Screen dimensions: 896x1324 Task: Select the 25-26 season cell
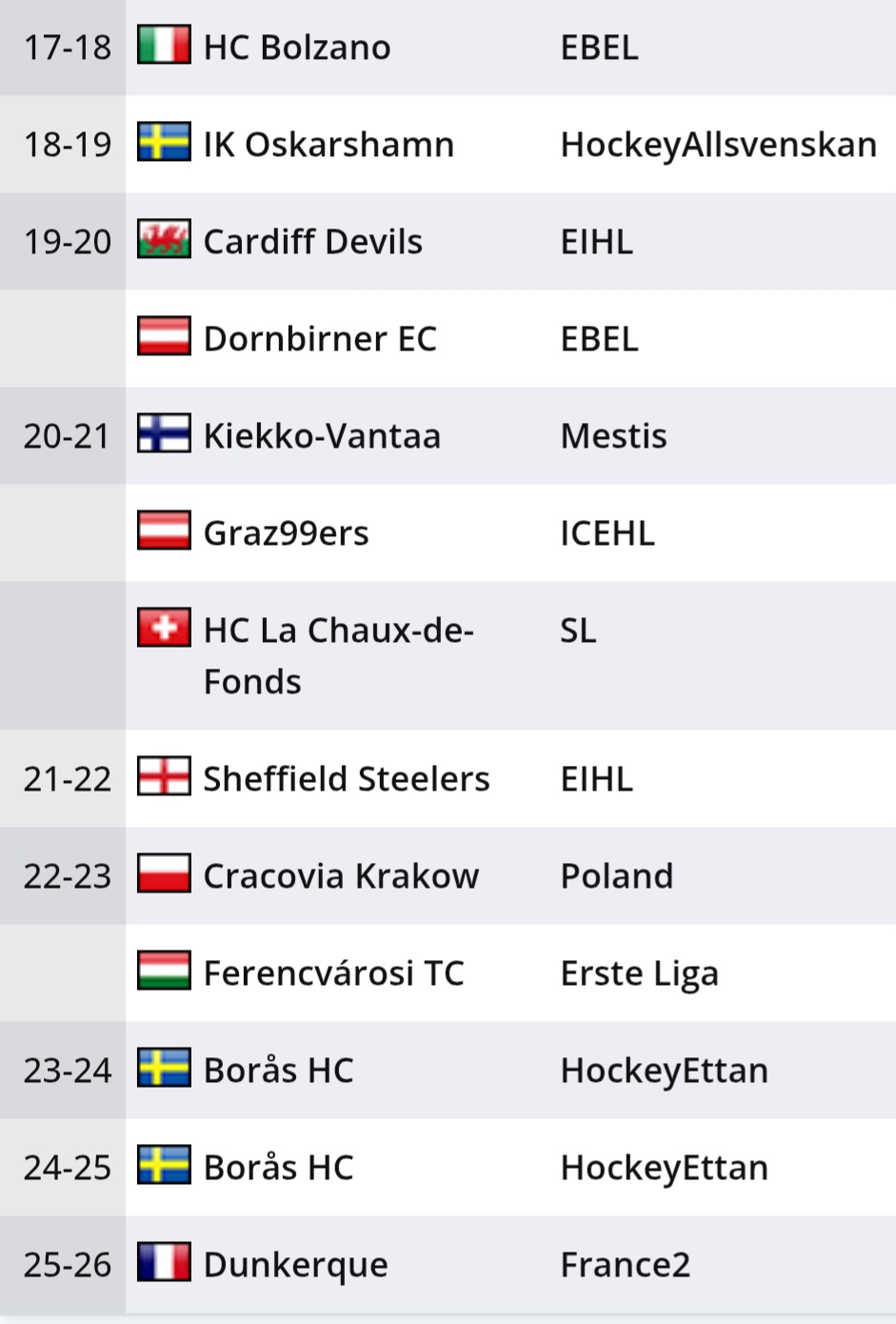[x=67, y=1265]
